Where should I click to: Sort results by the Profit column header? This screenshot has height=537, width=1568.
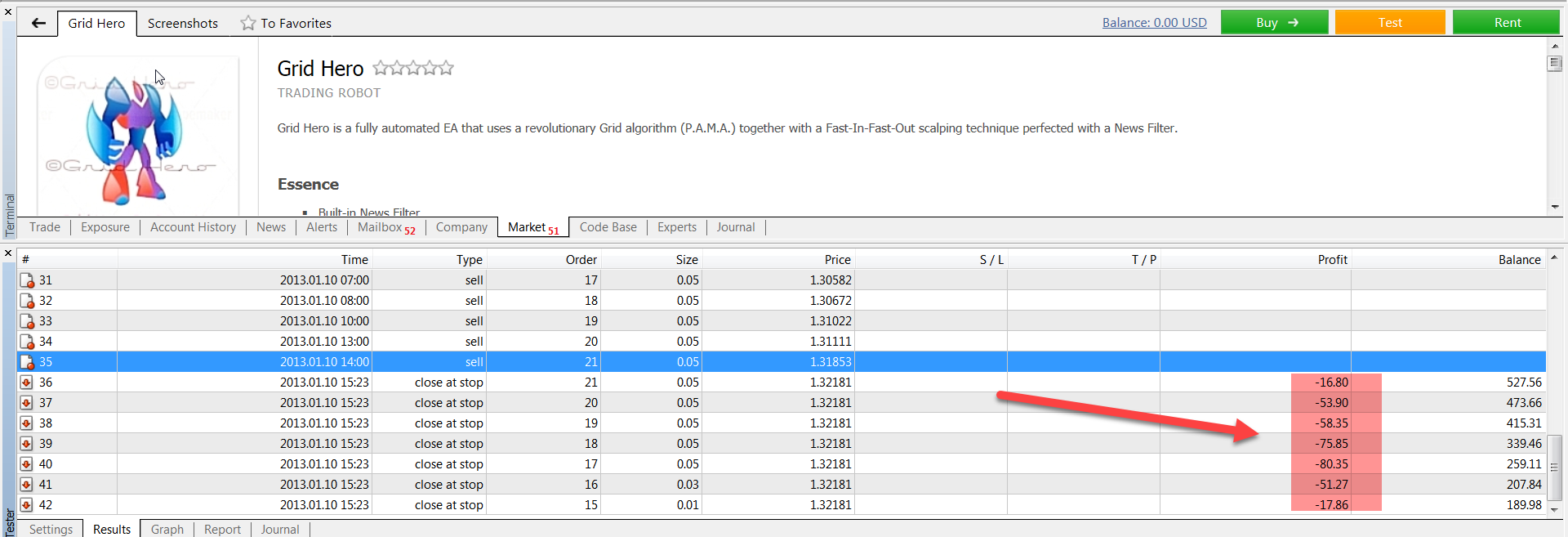click(x=1255, y=259)
